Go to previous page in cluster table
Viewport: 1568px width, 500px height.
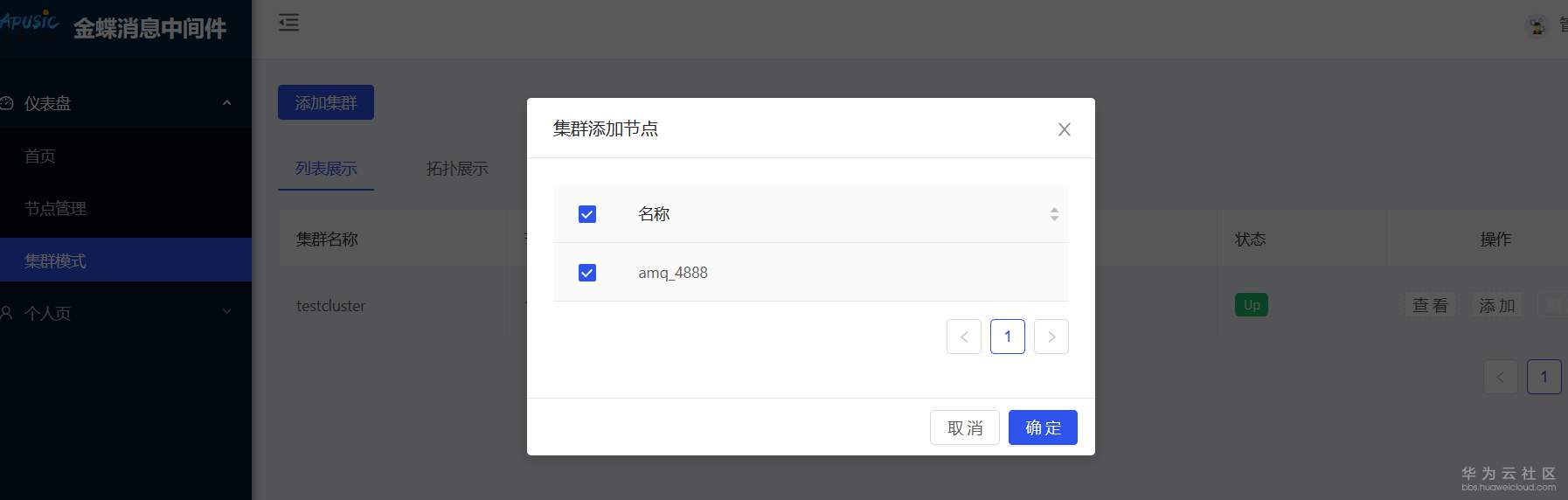click(1501, 377)
